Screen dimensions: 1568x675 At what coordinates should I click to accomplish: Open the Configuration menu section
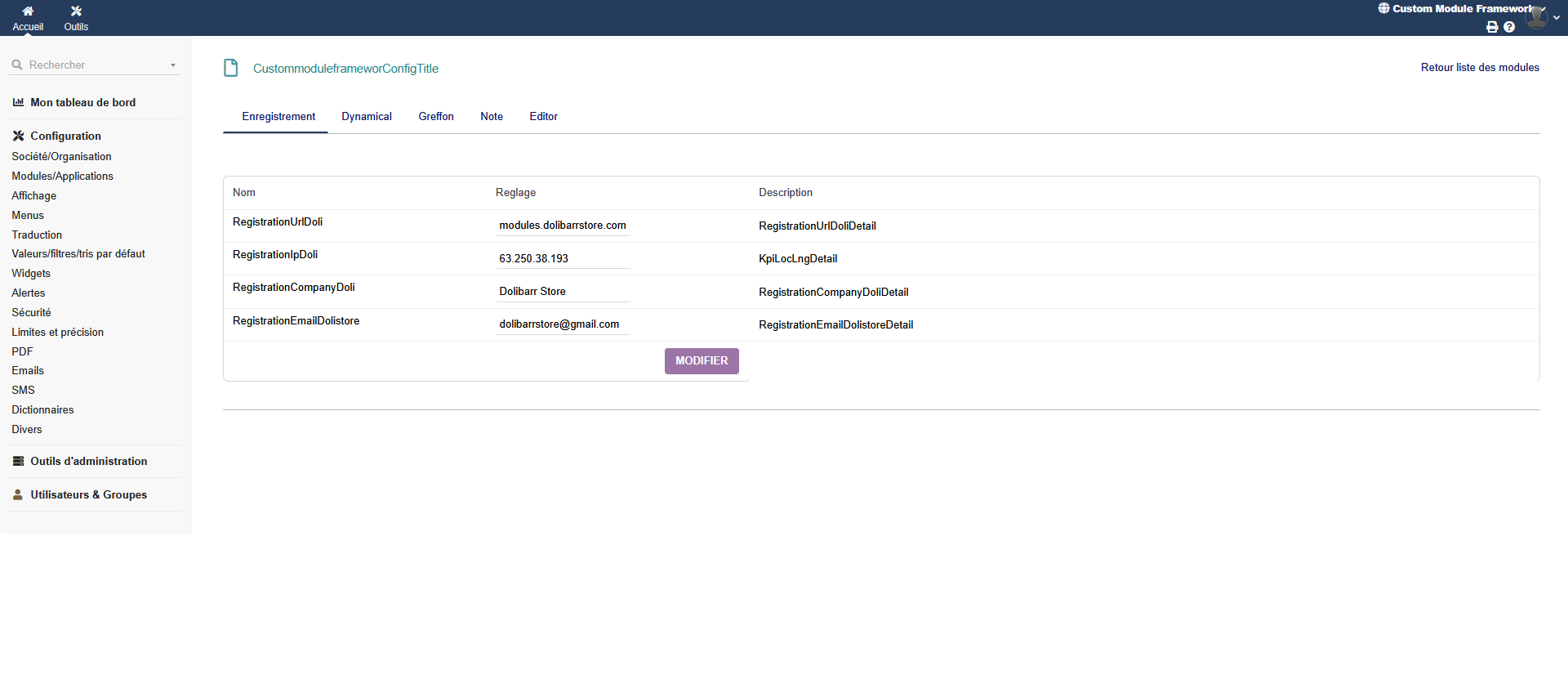(65, 136)
